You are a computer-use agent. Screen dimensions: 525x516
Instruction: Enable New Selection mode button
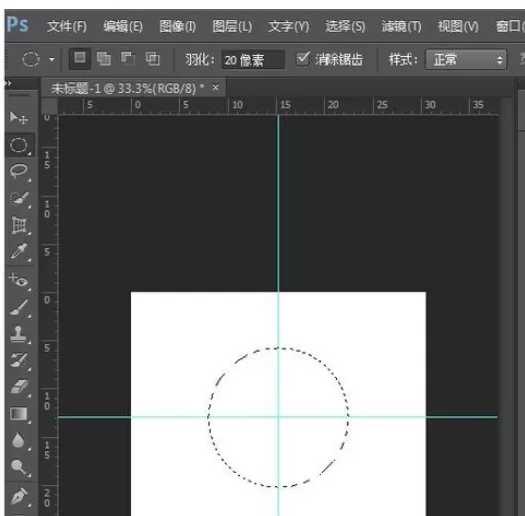80,59
